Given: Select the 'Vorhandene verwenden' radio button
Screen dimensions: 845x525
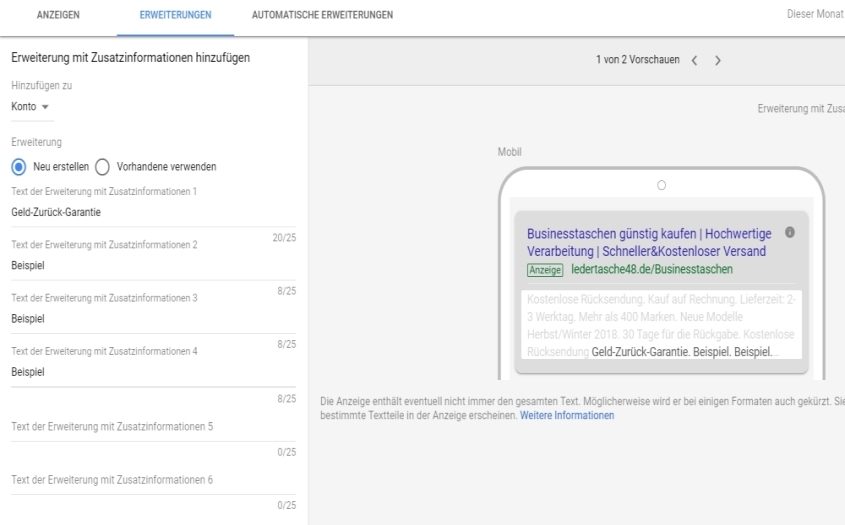Looking at the screenshot, I should click(102, 167).
